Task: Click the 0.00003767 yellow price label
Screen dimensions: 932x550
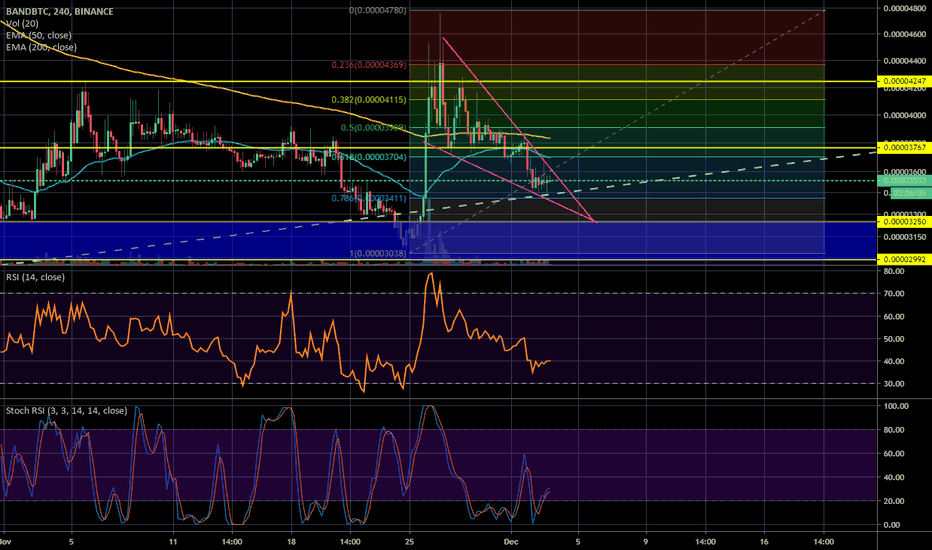Action: (x=904, y=147)
